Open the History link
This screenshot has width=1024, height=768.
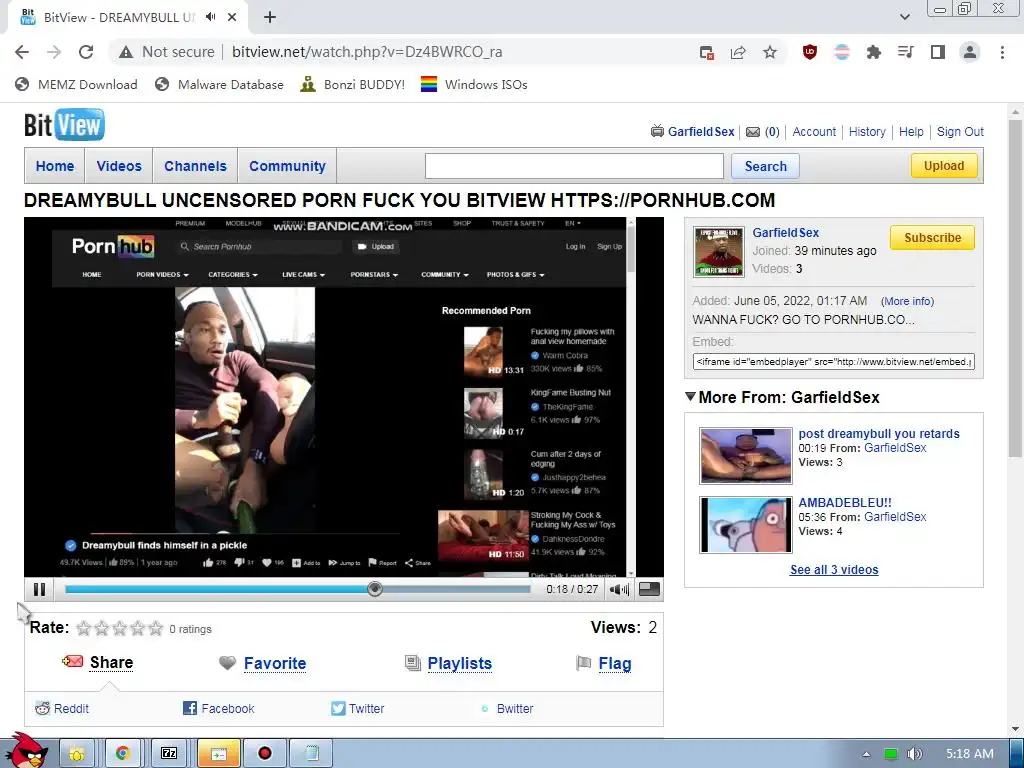(867, 132)
